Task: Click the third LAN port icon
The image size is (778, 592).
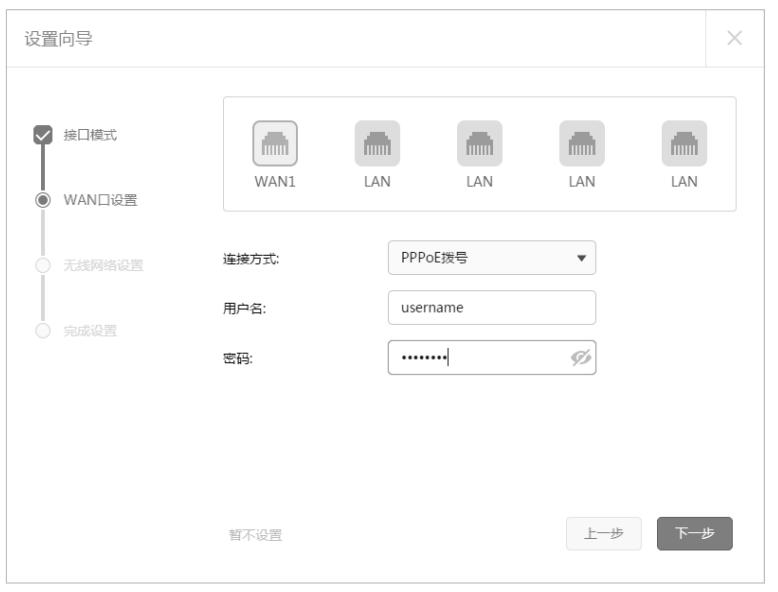Action: click(x=581, y=144)
